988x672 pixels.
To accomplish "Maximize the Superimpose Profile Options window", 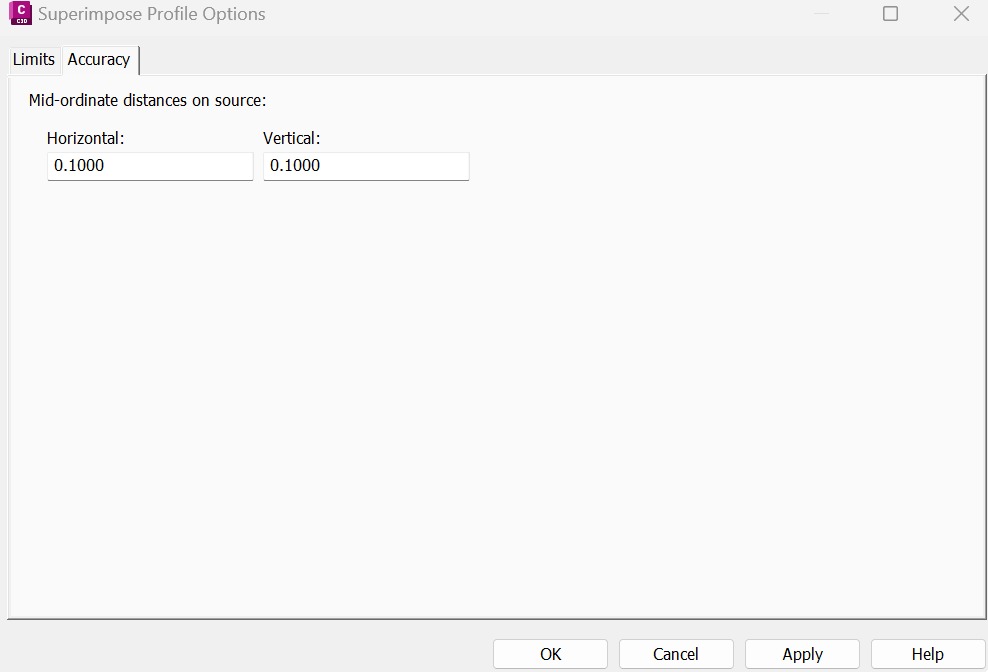I will pos(890,14).
